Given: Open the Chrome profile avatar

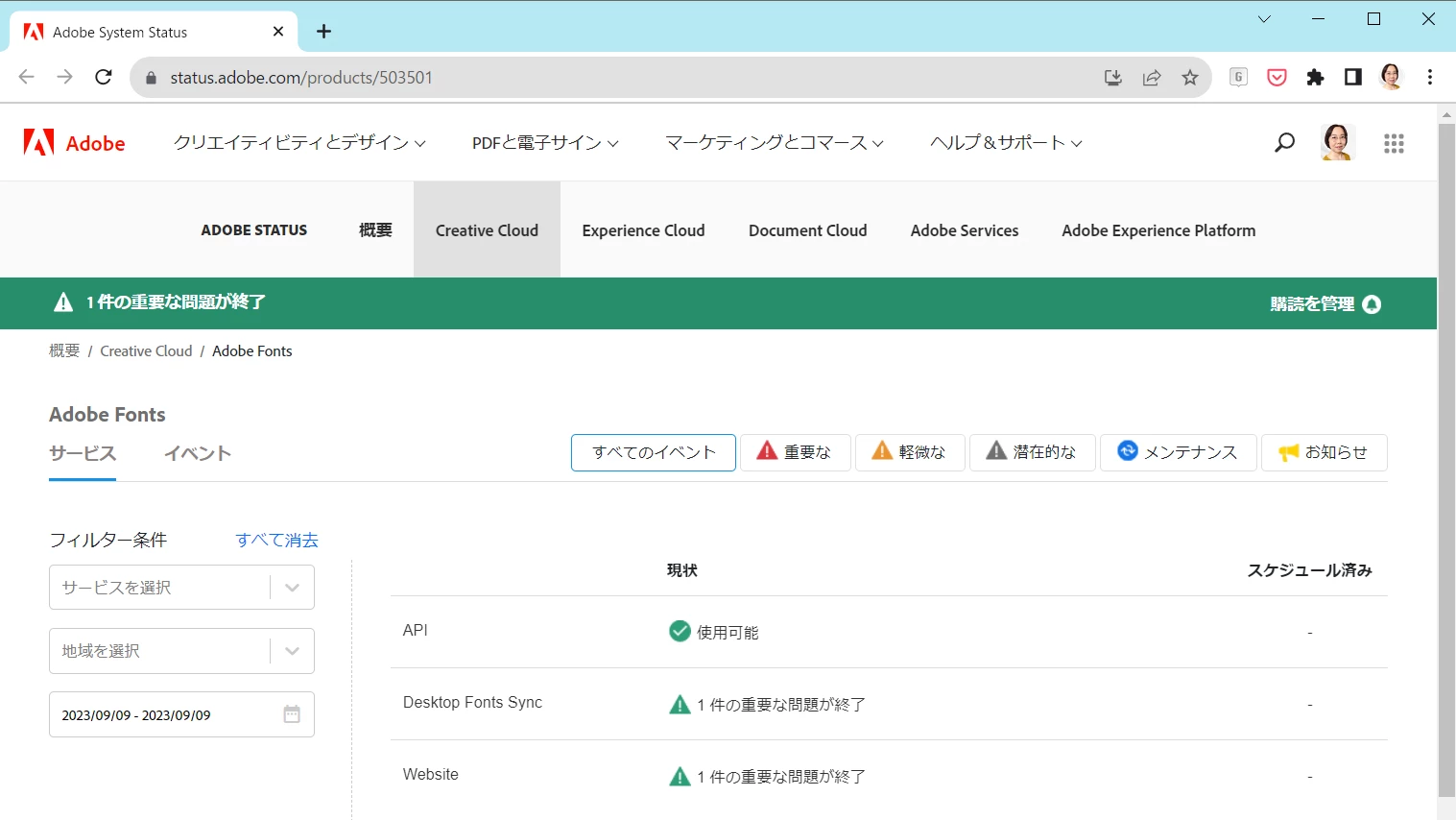Looking at the screenshot, I should (x=1392, y=77).
